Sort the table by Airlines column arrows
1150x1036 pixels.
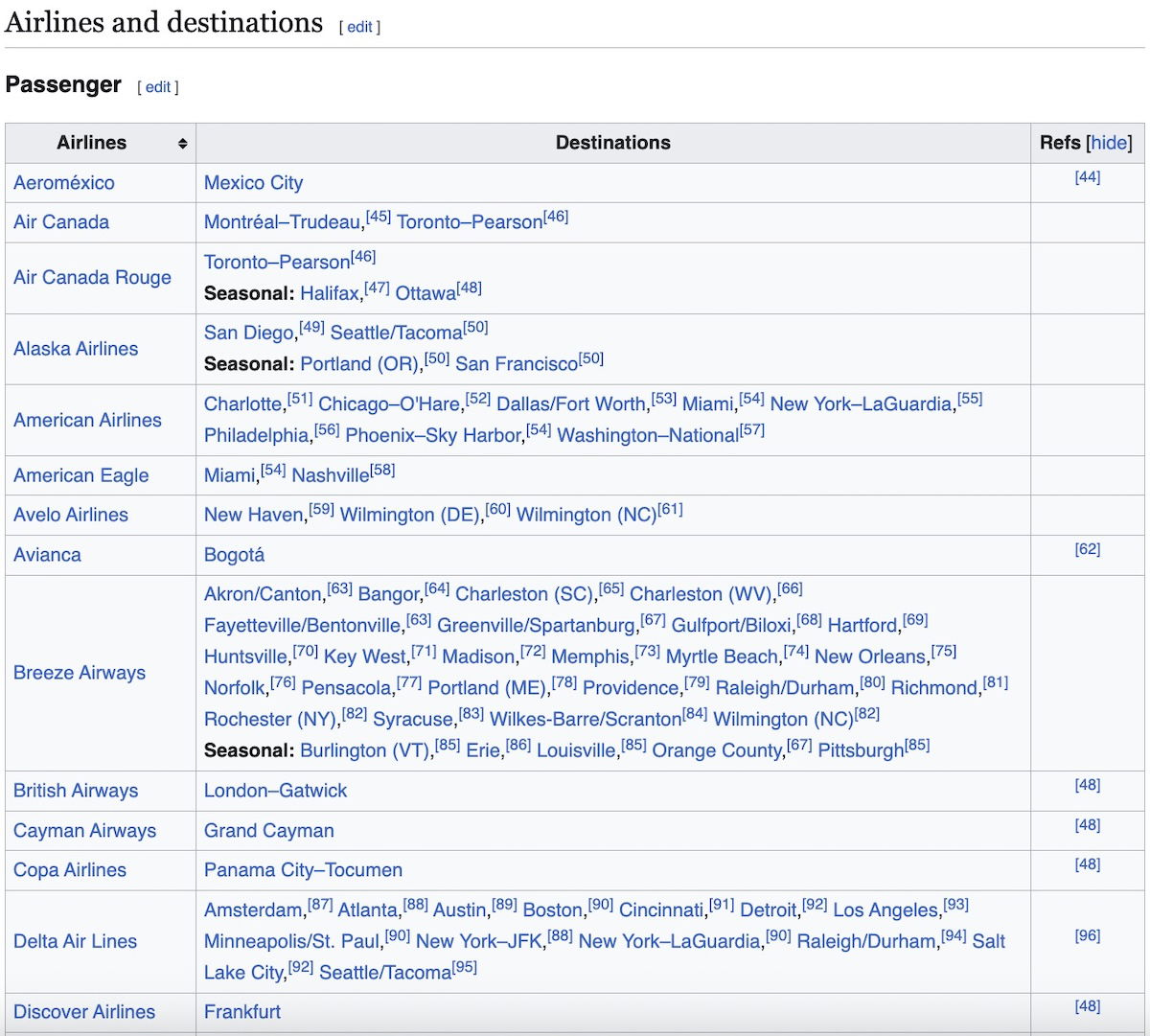point(182,144)
